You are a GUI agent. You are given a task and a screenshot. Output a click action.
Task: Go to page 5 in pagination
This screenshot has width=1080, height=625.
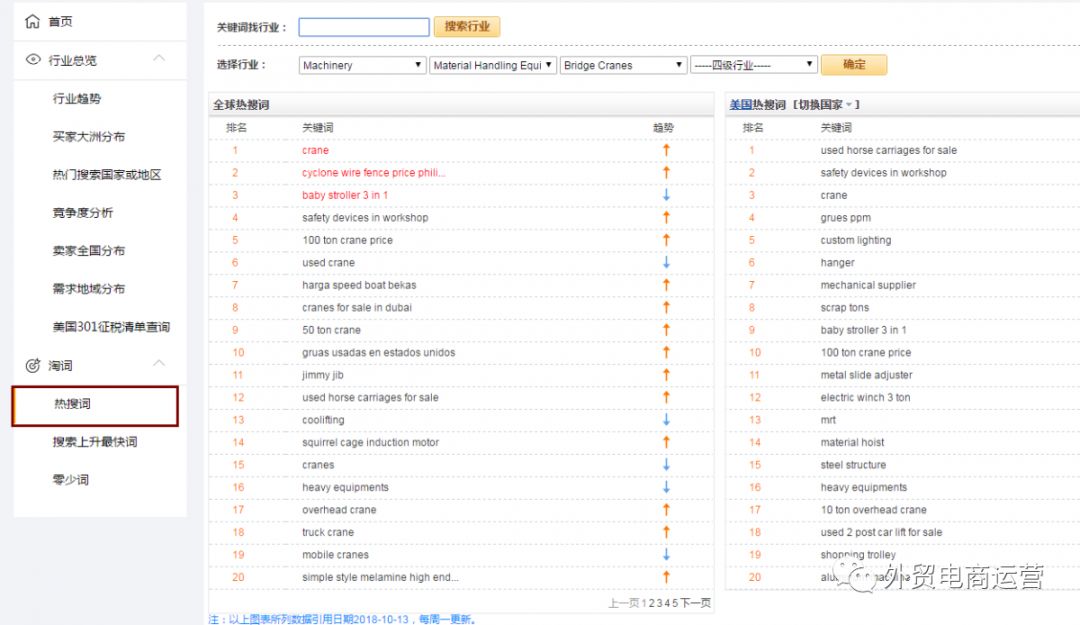675,603
